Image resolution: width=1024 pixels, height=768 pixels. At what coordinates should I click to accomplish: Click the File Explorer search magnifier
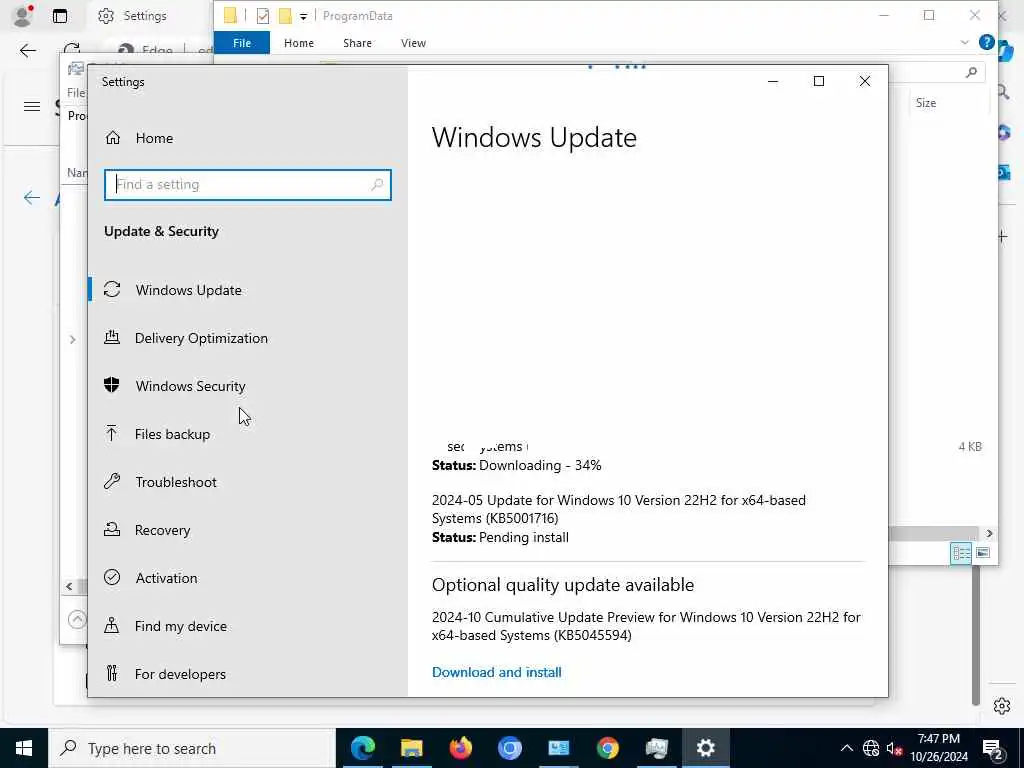tap(971, 72)
